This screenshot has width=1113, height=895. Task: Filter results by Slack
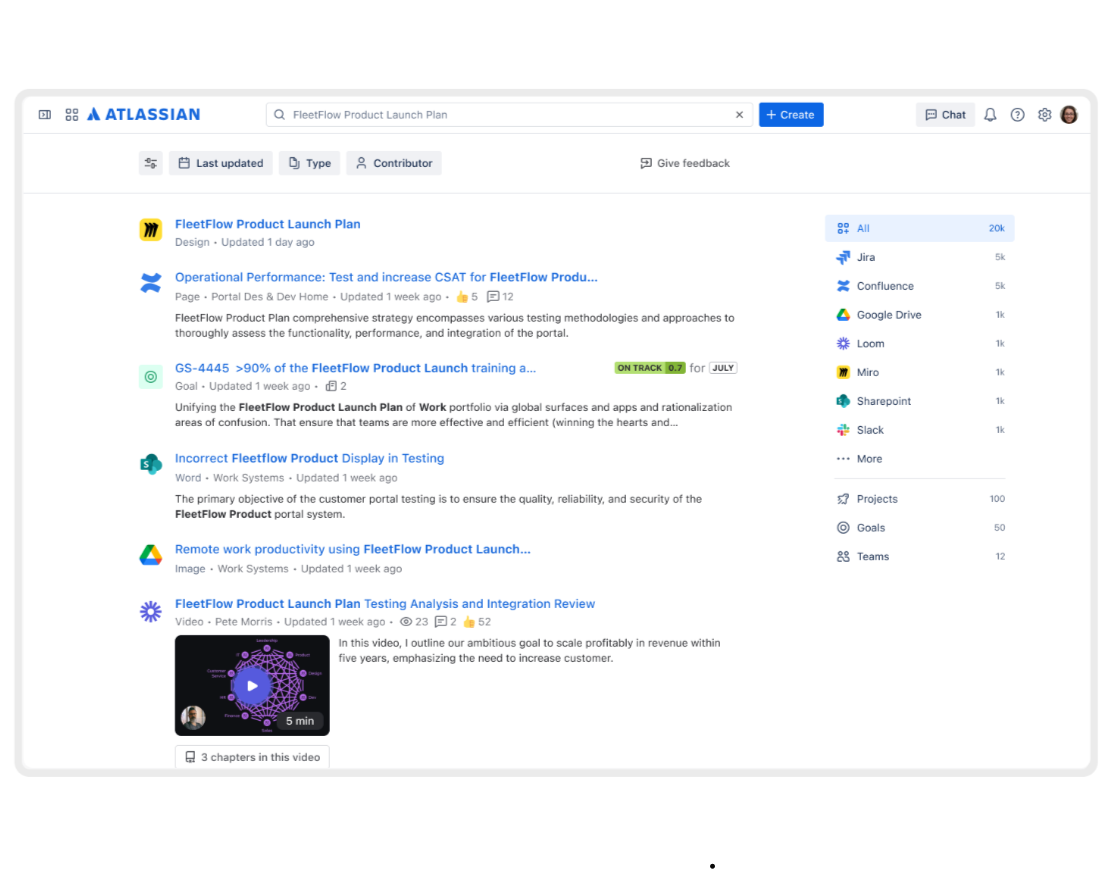(919, 430)
